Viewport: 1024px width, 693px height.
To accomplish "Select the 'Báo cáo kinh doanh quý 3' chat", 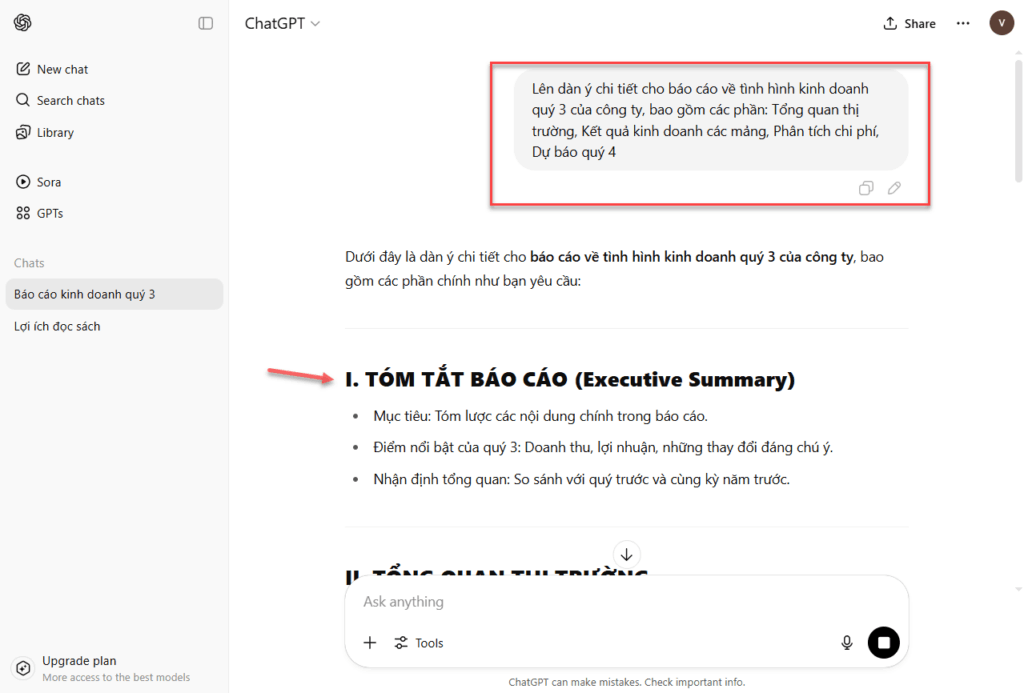I will tap(85, 294).
